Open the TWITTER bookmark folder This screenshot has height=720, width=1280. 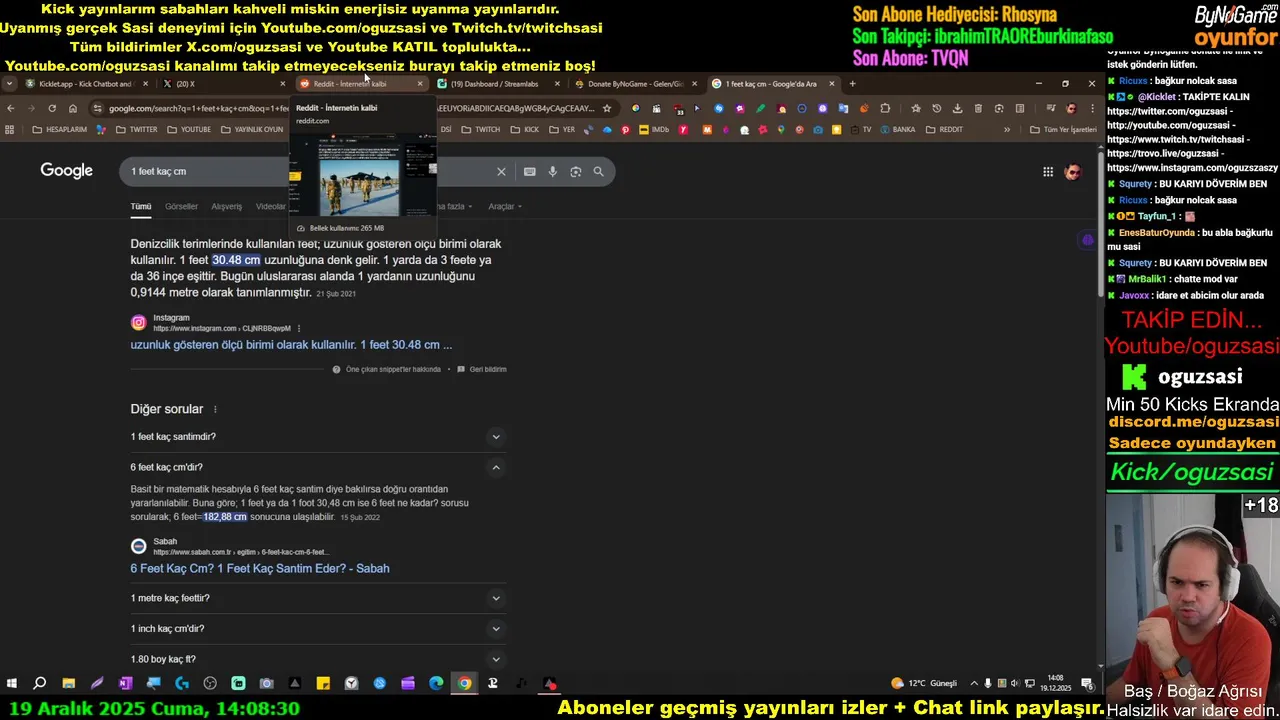point(136,129)
